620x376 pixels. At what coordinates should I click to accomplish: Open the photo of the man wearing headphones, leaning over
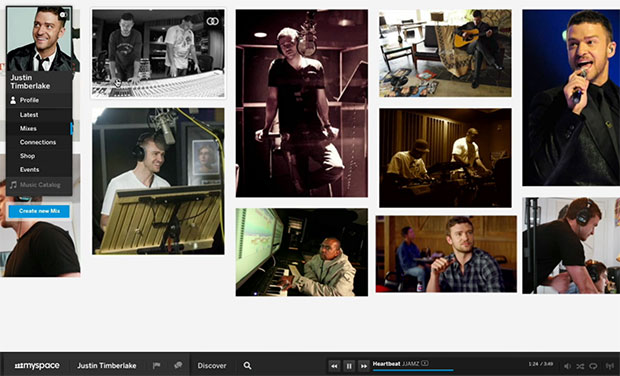tap(571, 246)
